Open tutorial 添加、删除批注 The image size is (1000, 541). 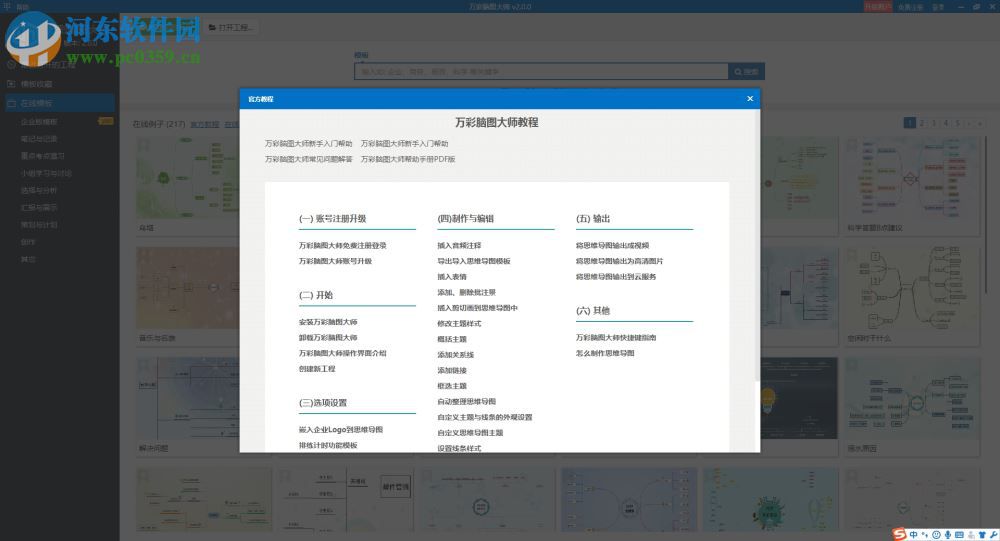[466, 292]
